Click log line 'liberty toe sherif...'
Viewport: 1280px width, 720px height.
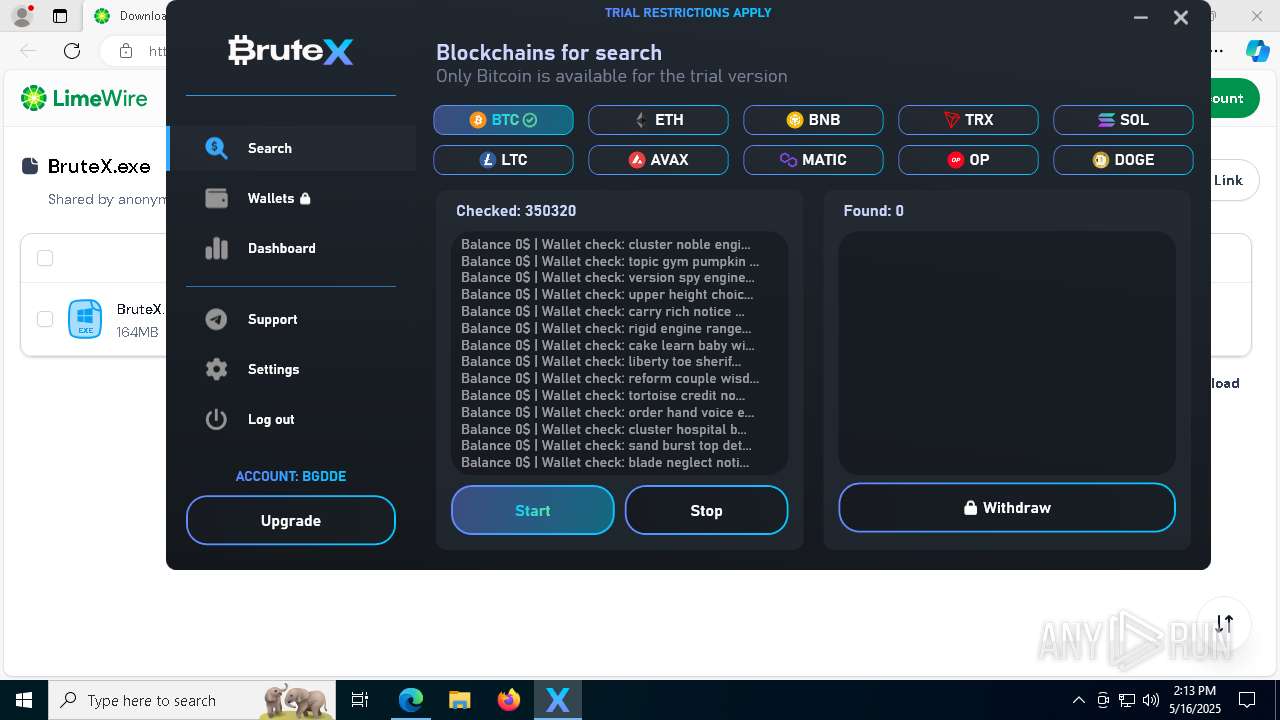(x=601, y=361)
